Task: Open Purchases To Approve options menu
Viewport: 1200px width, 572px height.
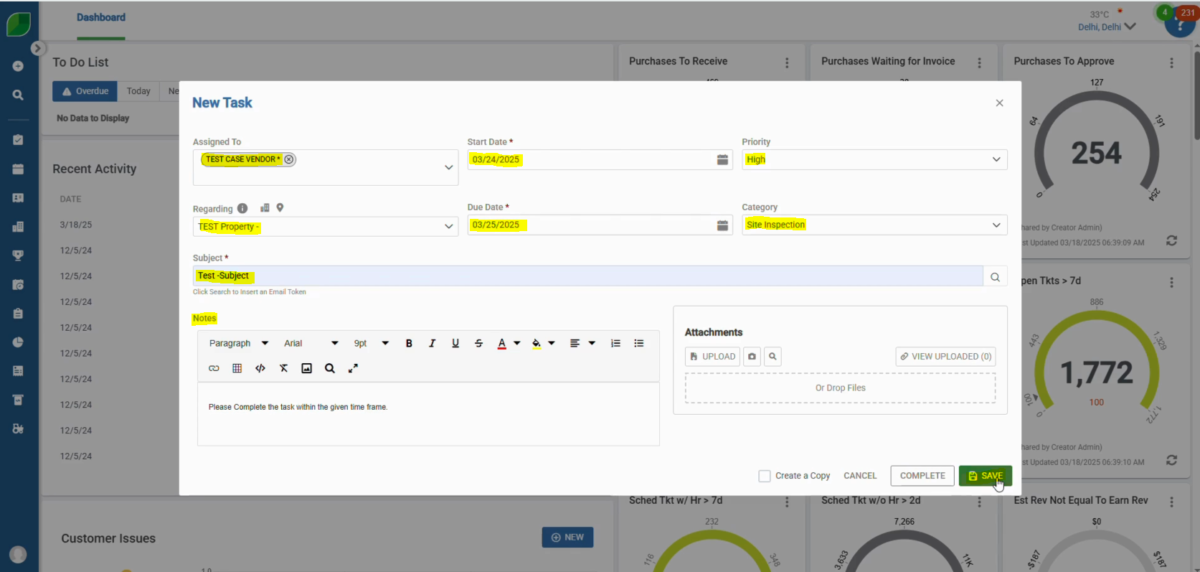Action: coord(1171,62)
